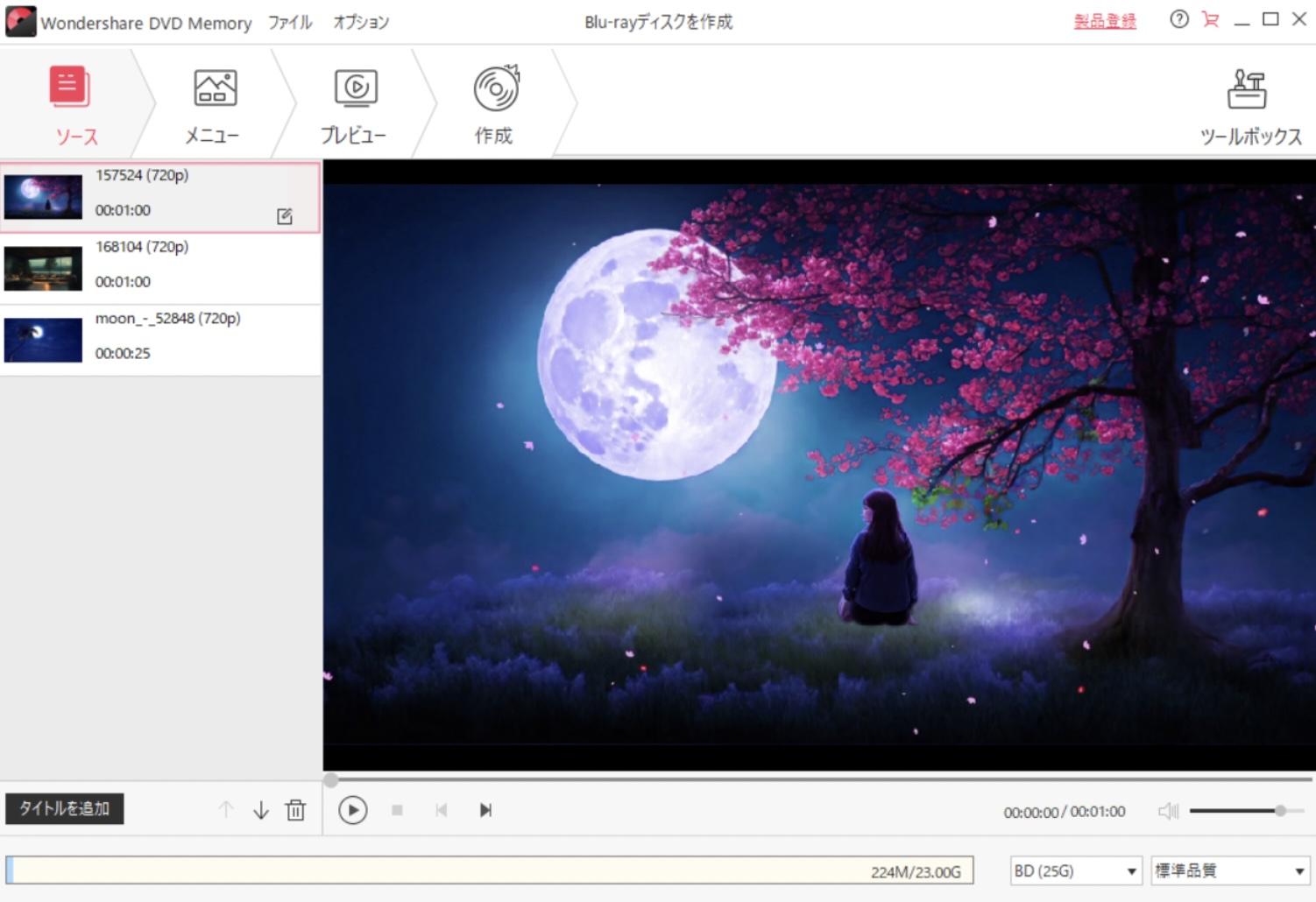The width and height of the screenshot is (1316, 902).
Task: Open the ファイル menu
Action: [x=290, y=22]
